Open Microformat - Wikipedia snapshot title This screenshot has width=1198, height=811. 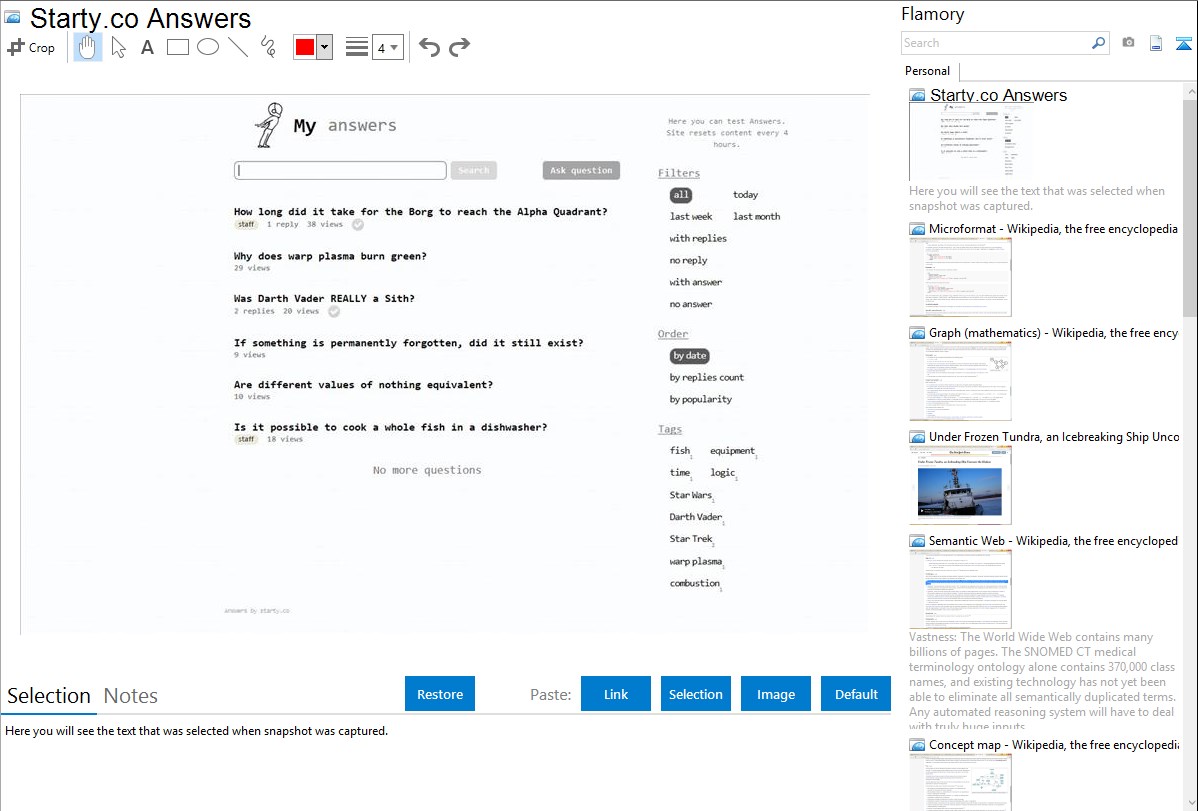[1053, 229]
